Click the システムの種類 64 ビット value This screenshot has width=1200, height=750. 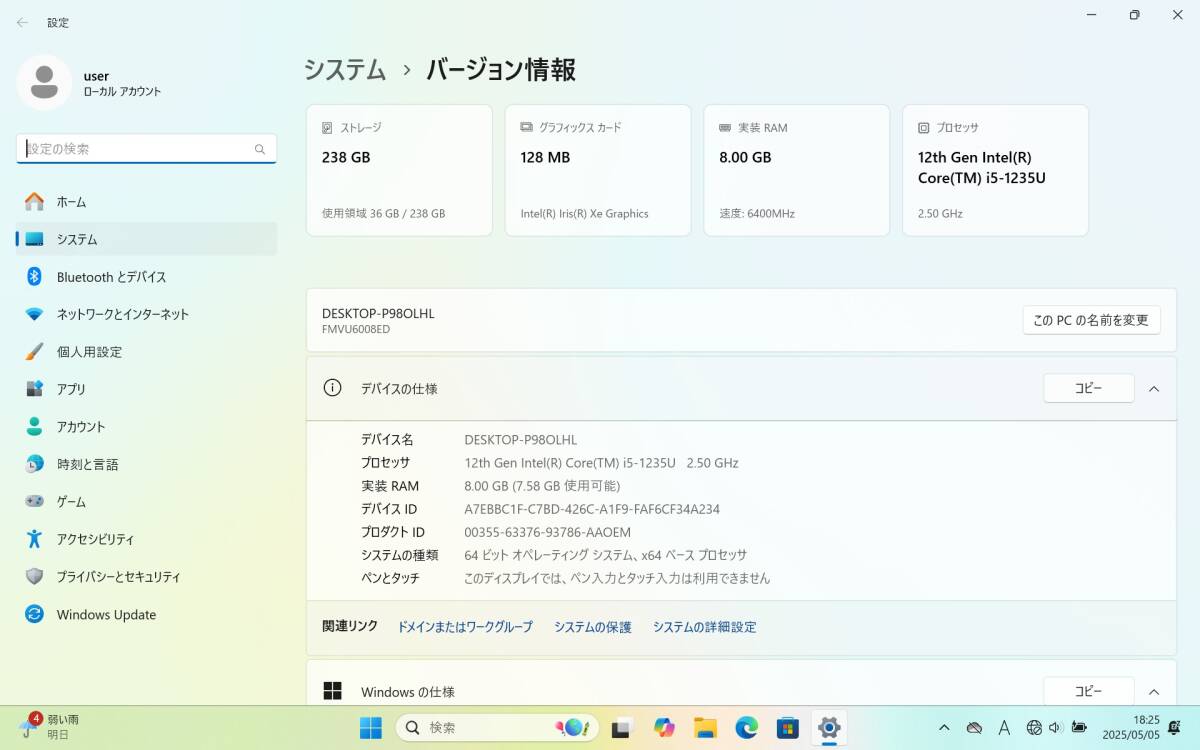coord(606,555)
